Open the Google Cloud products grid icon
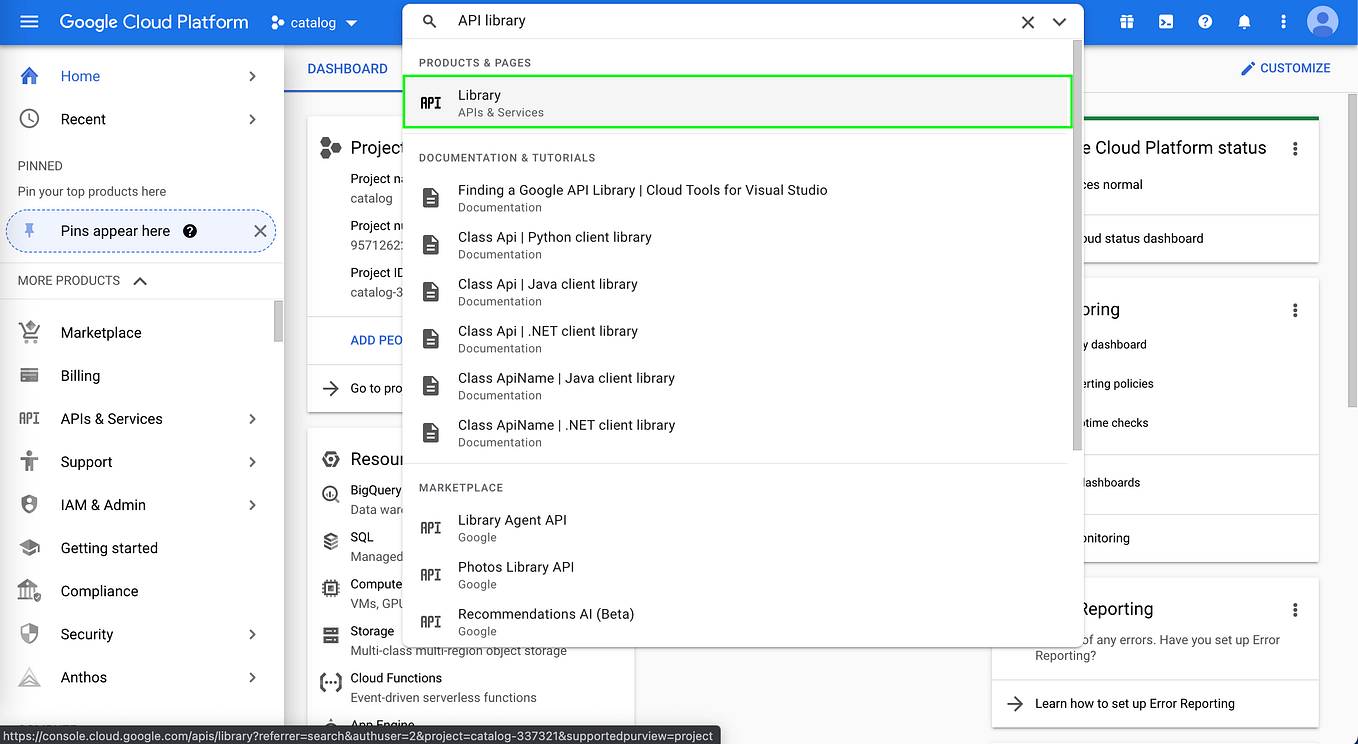 point(1126,21)
